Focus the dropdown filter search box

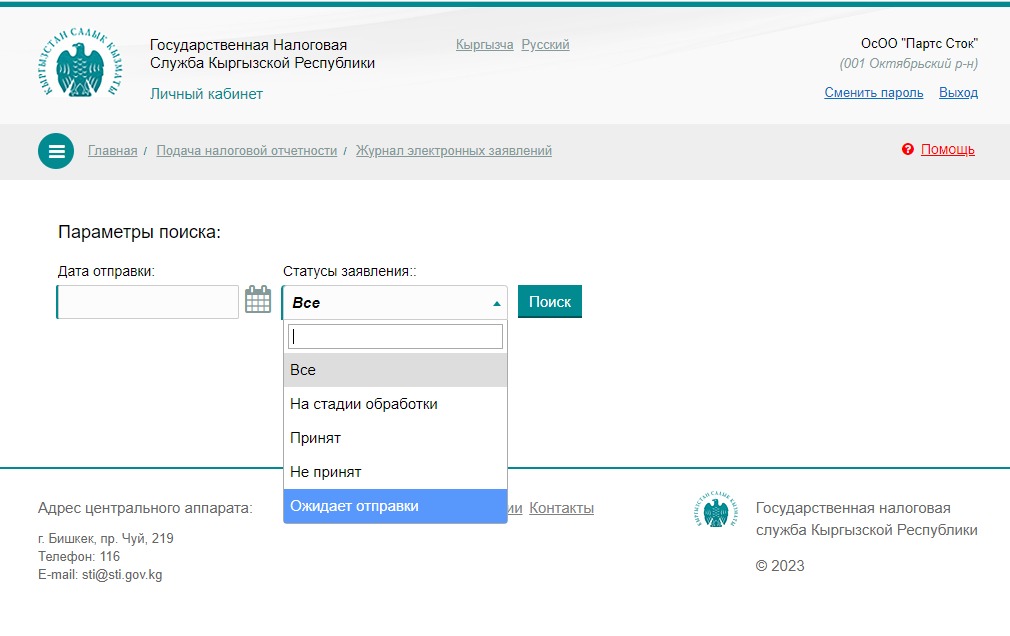pos(395,337)
